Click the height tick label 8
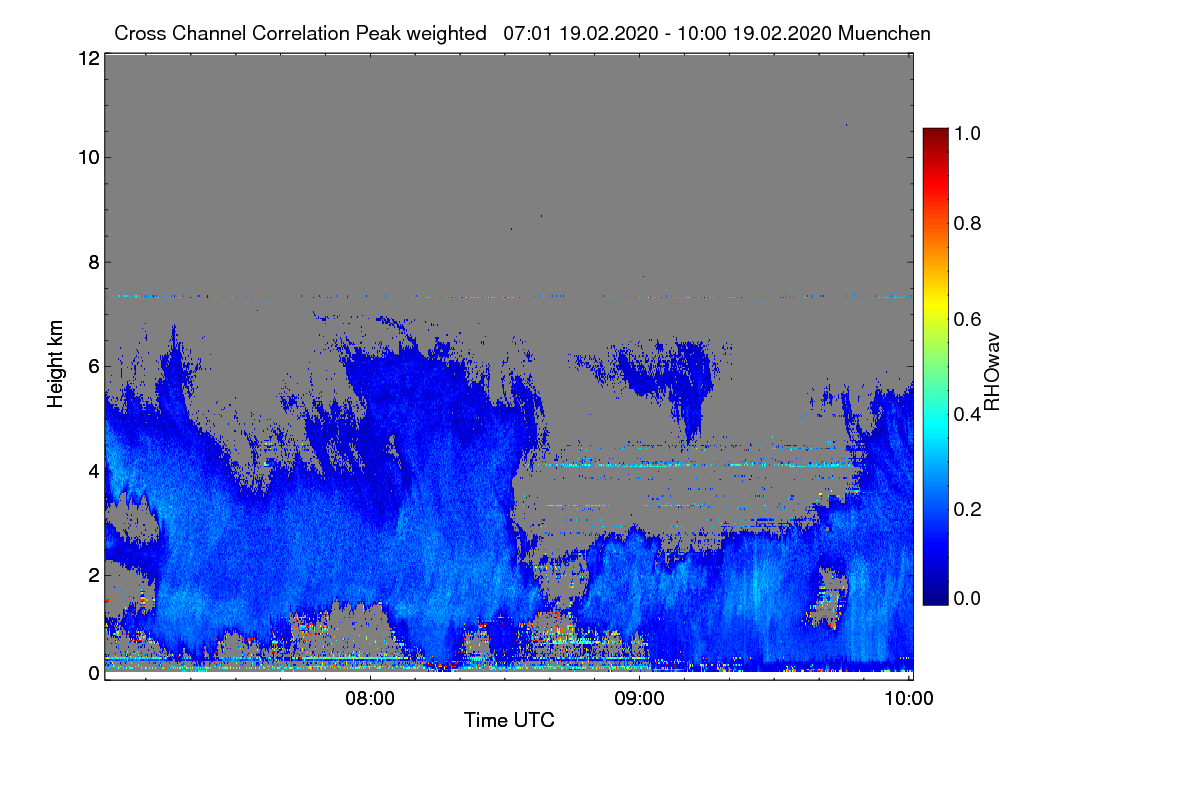The width and height of the screenshot is (1200, 800). tap(92, 262)
